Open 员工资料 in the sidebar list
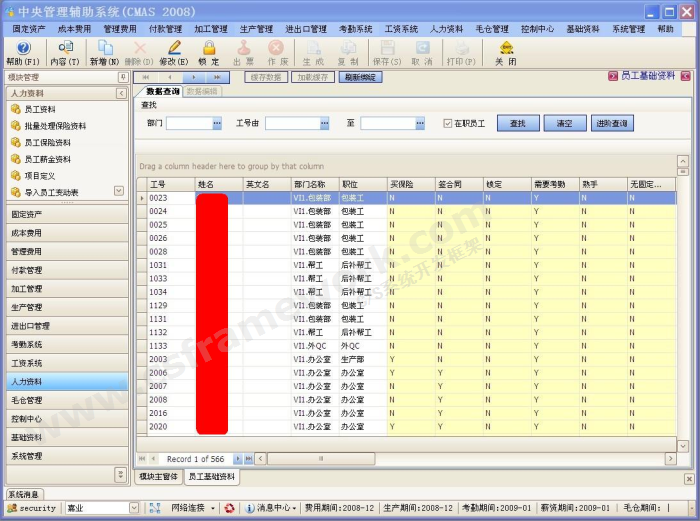This screenshot has width=700, height=521. coord(40,110)
